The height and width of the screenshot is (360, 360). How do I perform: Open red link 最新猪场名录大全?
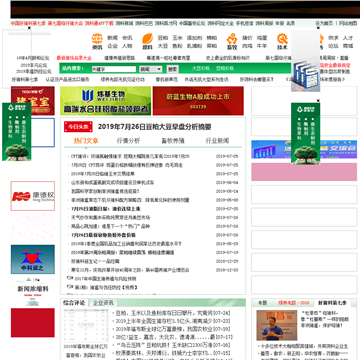pyautogui.click(x=74, y=58)
